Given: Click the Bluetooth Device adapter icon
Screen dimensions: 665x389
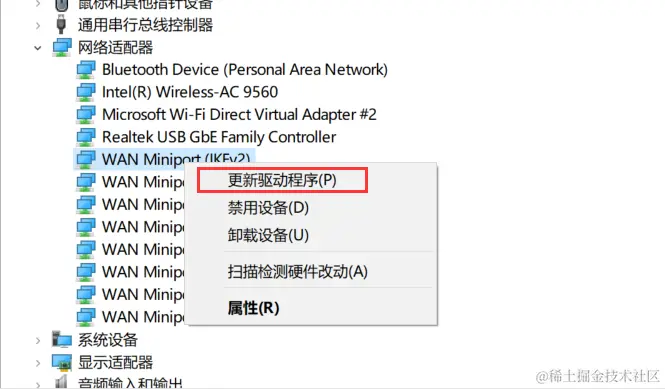Looking at the screenshot, I should click(86, 70).
